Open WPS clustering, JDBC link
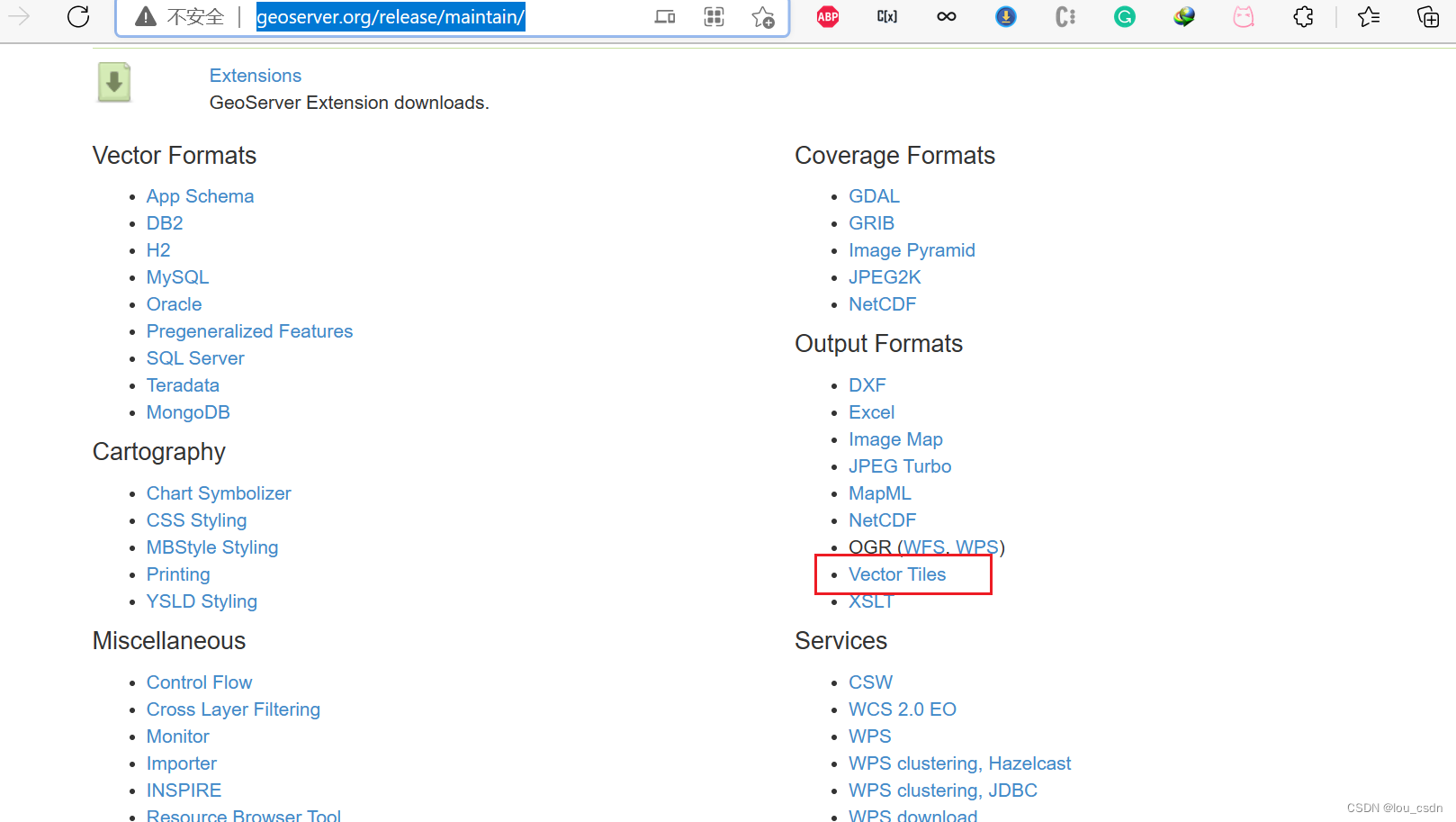1456x822 pixels. (942, 790)
